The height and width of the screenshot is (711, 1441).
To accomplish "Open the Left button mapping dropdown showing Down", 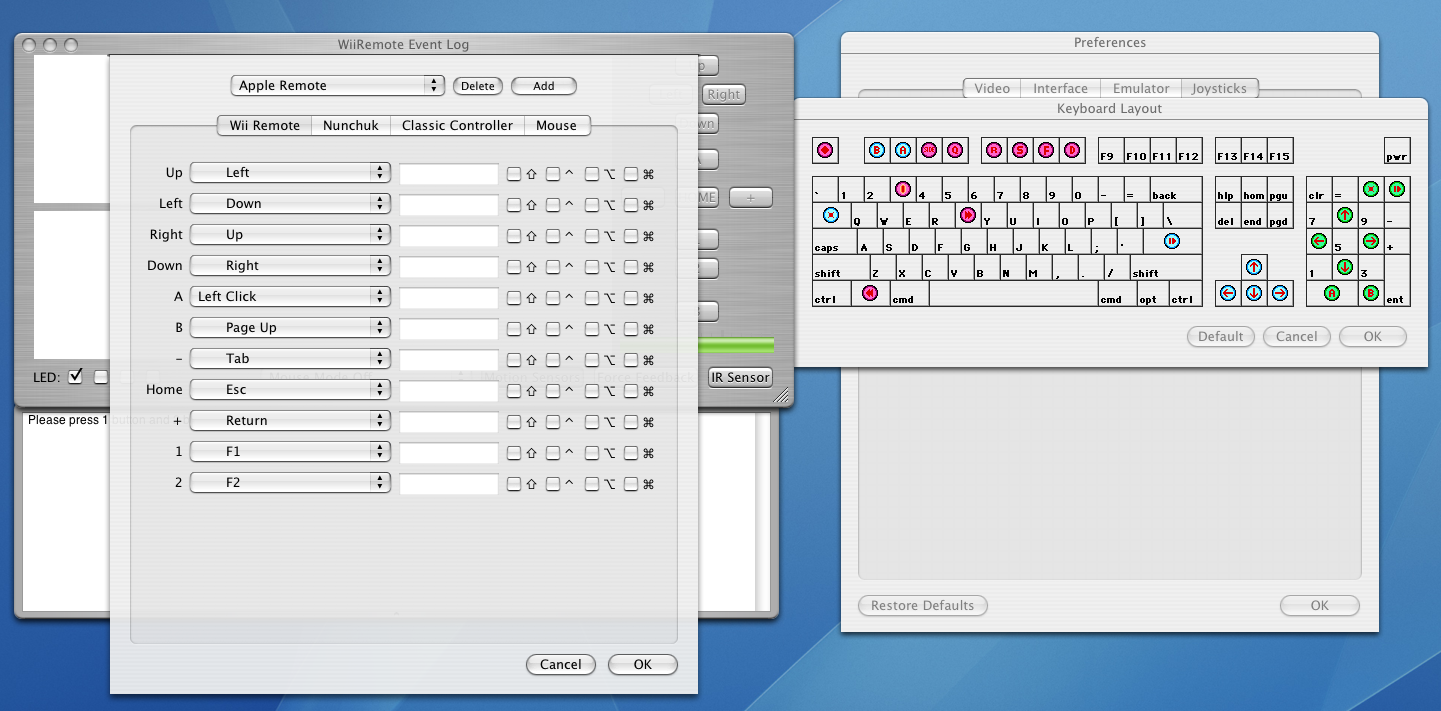I will point(290,204).
